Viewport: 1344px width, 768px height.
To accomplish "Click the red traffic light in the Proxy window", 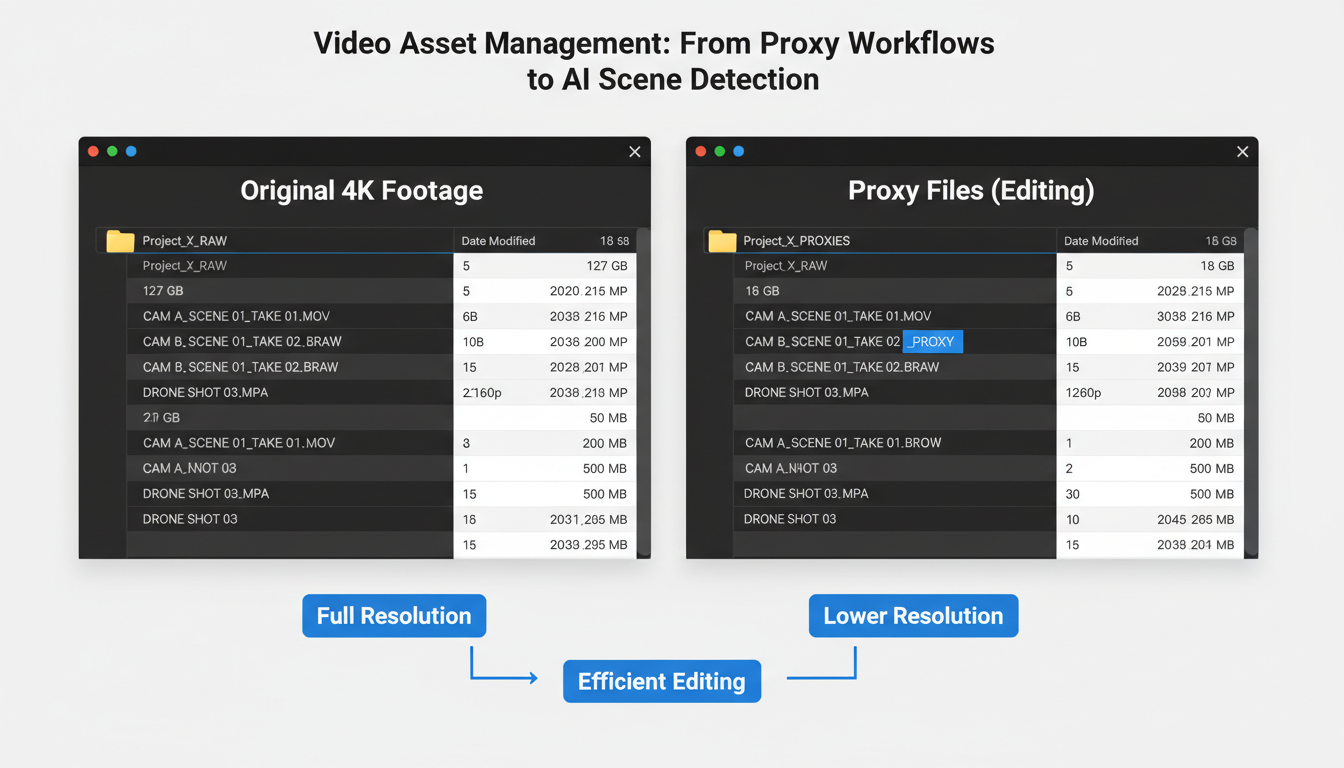I will point(700,151).
